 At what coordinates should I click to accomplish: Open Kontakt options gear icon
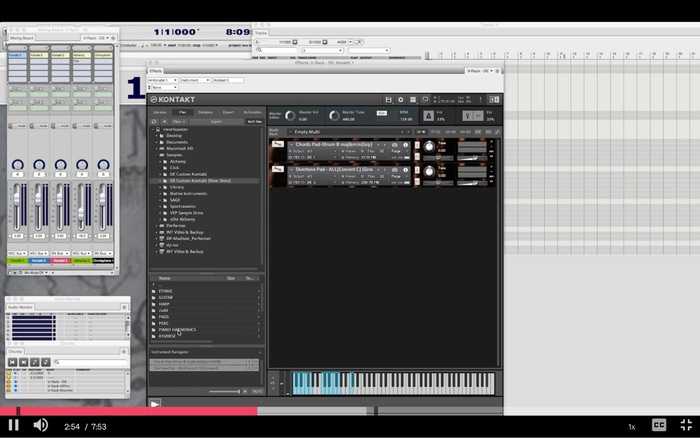(400, 100)
